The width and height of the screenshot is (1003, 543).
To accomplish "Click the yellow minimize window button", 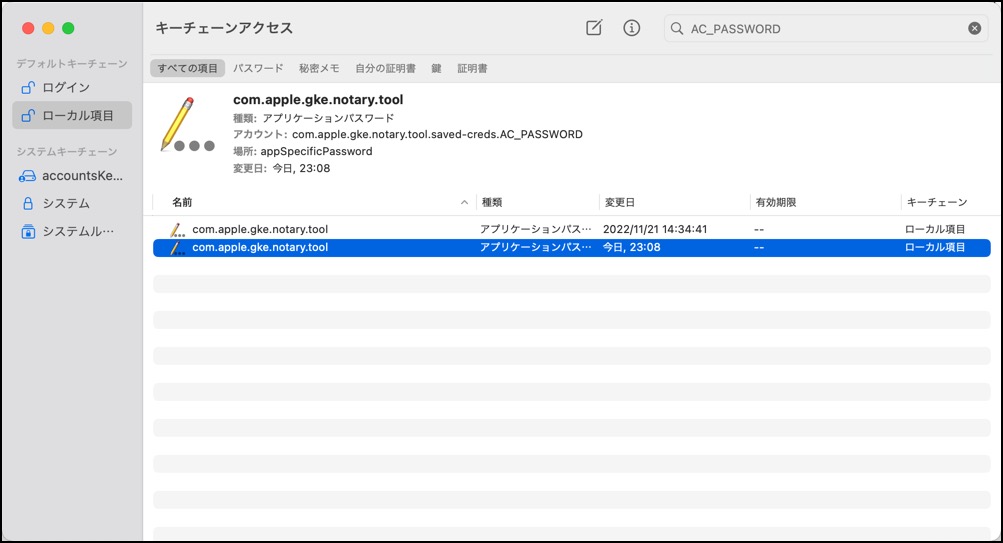I will (48, 28).
